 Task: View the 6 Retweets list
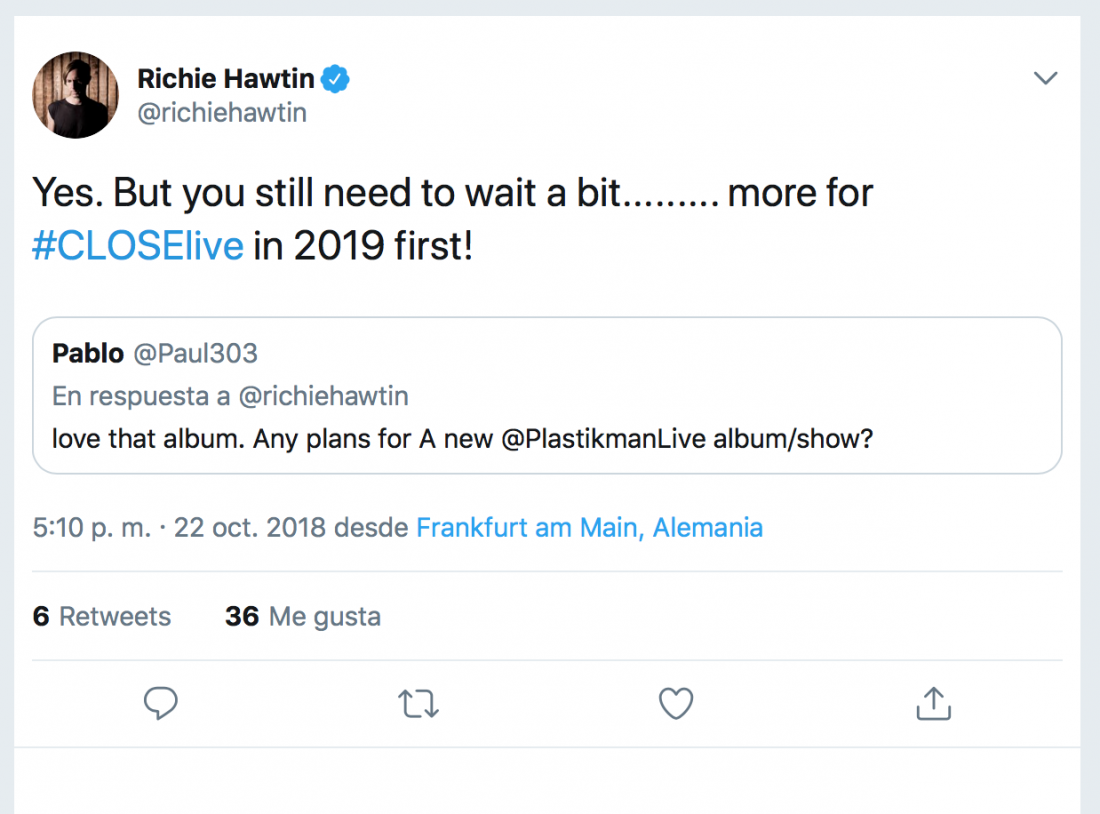[102, 616]
